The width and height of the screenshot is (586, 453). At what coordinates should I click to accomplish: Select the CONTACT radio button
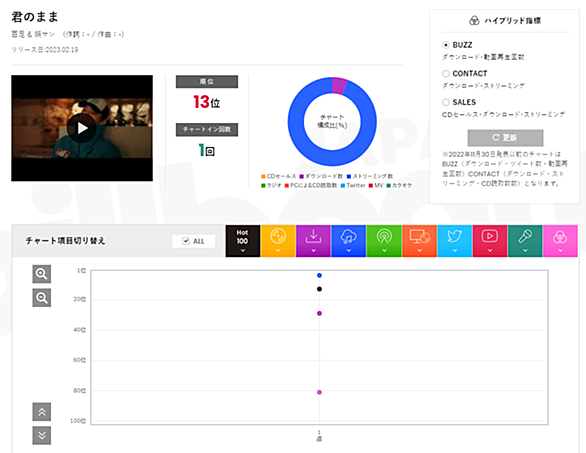click(445, 74)
